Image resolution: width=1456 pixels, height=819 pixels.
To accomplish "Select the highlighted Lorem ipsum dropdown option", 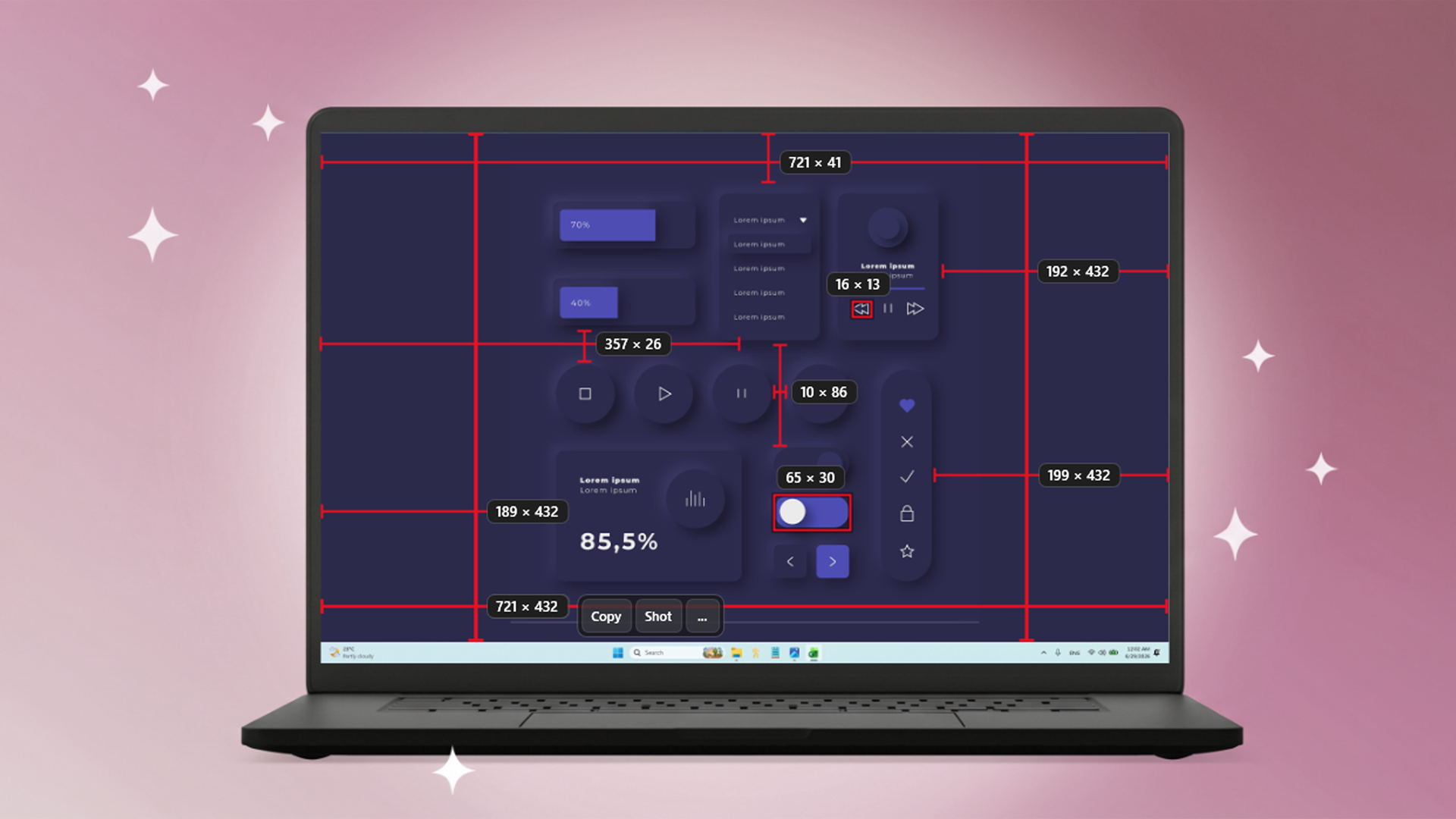I will tap(769, 244).
